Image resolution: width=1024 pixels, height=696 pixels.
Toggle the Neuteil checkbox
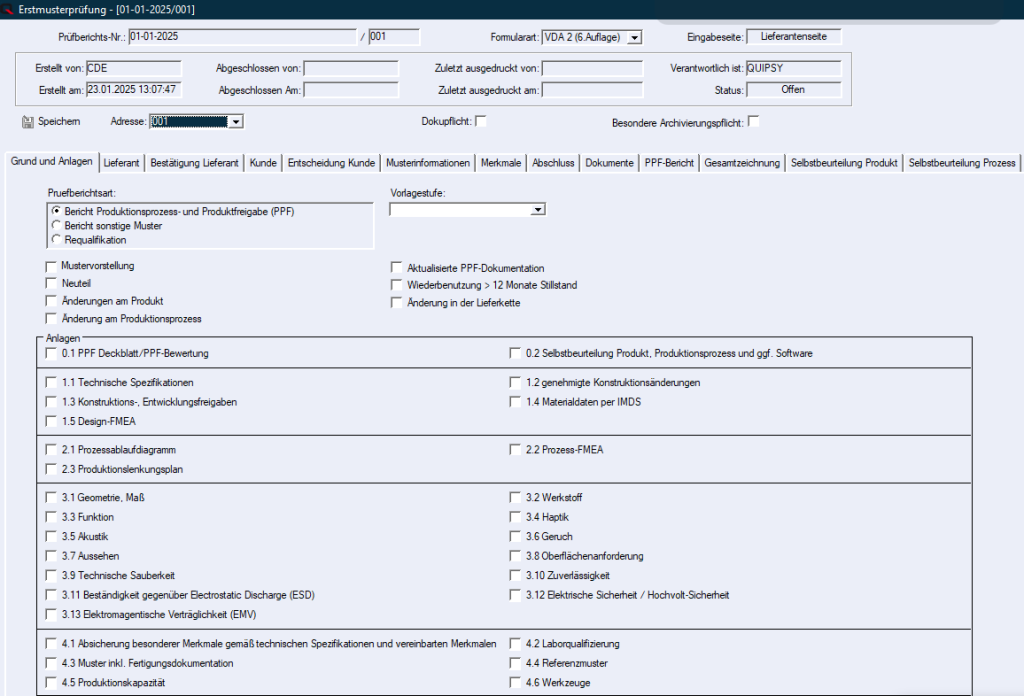[x=51, y=283]
